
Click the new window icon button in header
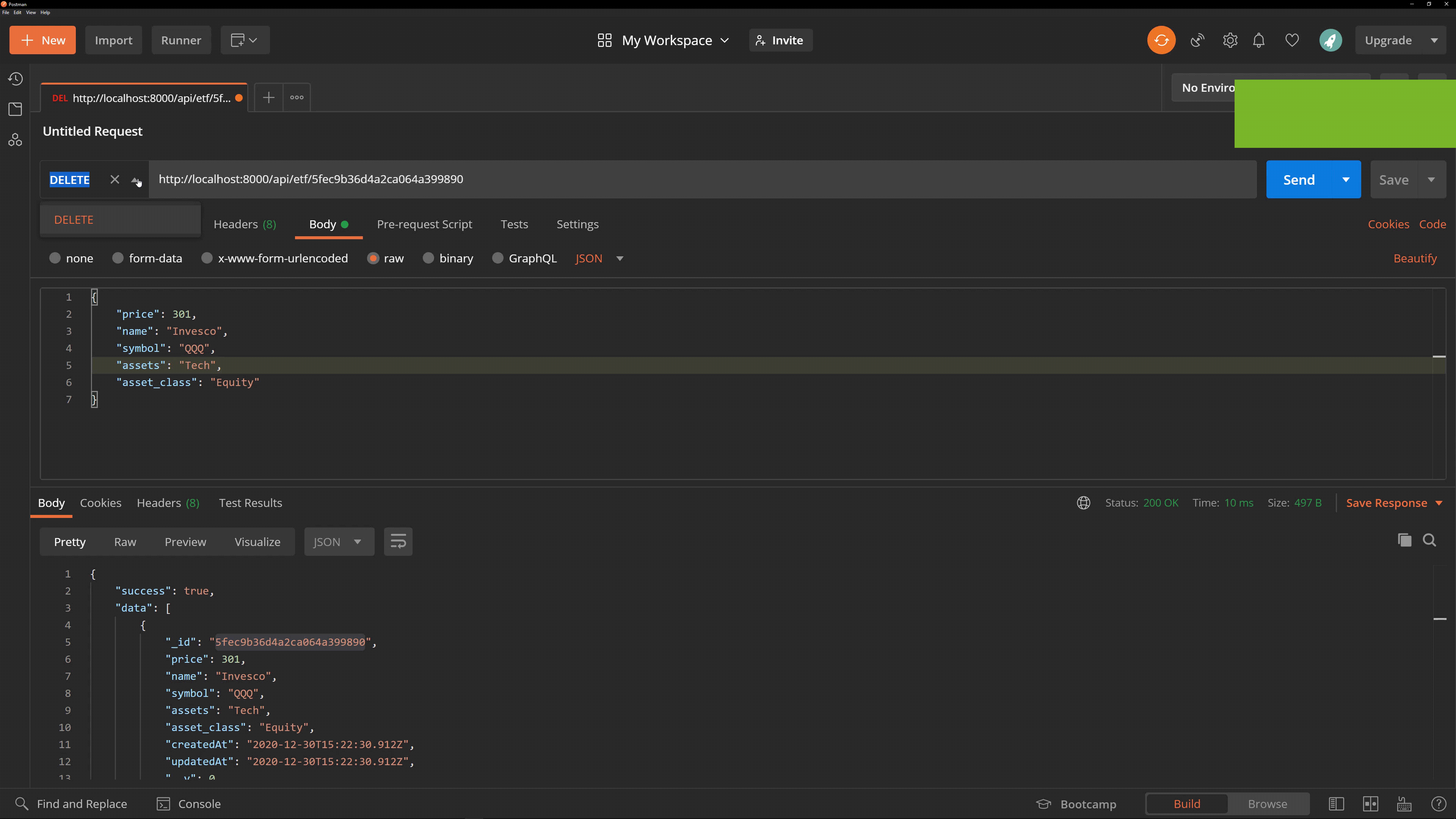pos(245,40)
